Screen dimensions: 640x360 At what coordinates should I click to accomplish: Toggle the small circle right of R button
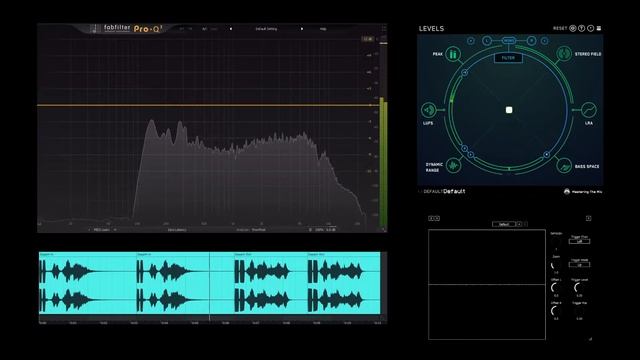point(544,41)
